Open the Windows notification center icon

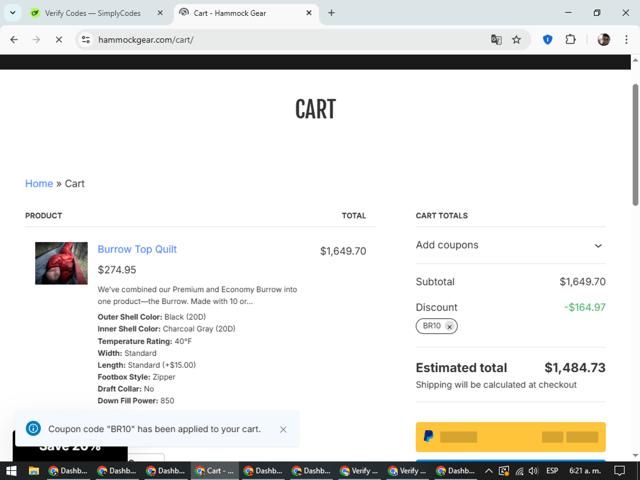(x=620, y=471)
